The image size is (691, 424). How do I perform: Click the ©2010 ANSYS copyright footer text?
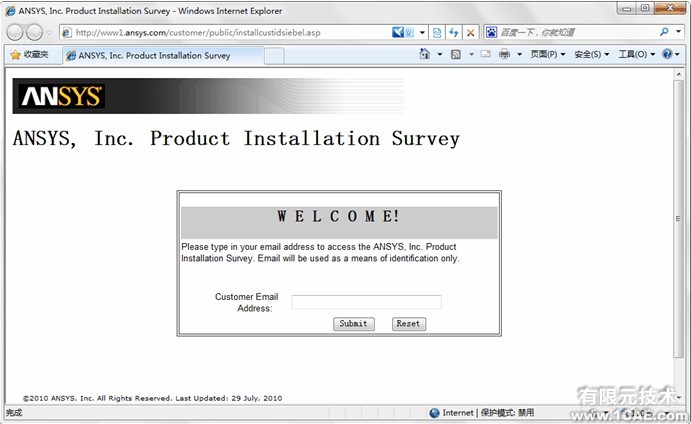[x=152, y=398]
